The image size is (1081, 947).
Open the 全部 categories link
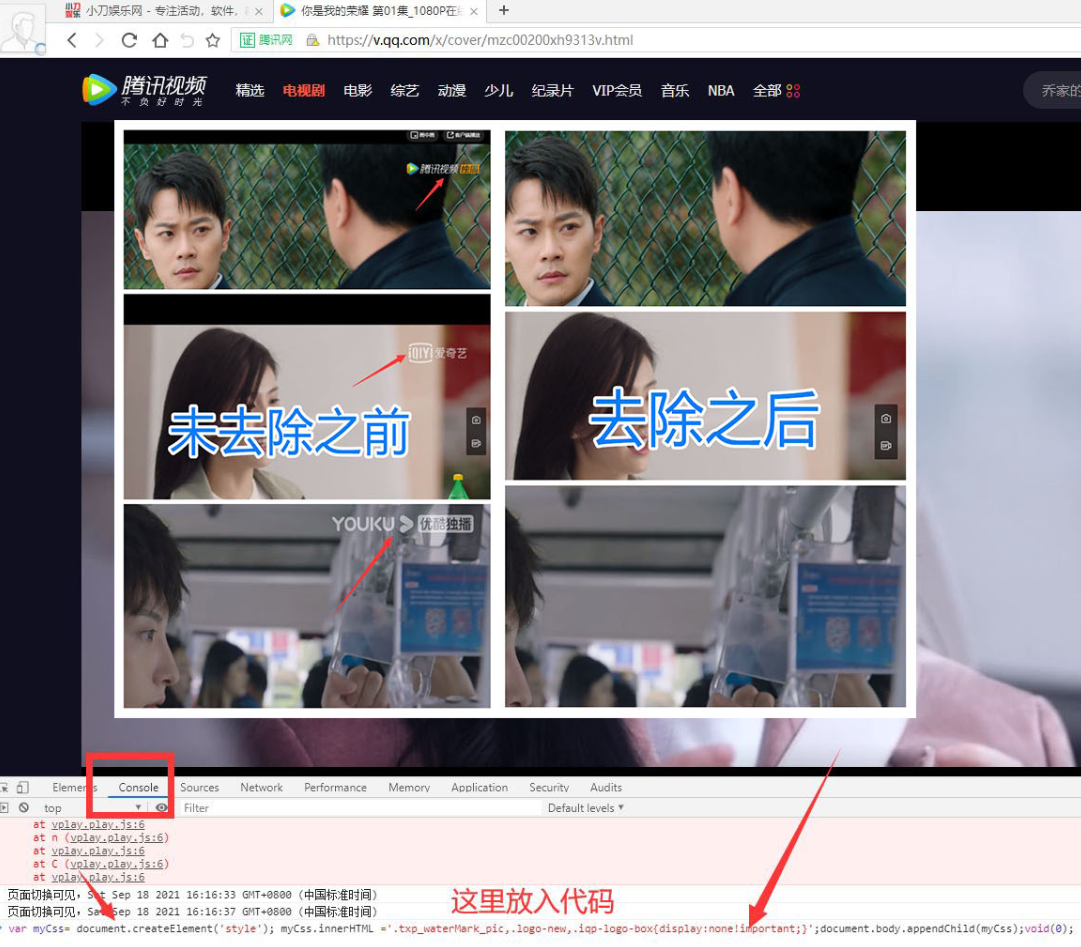tap(767, 90)
